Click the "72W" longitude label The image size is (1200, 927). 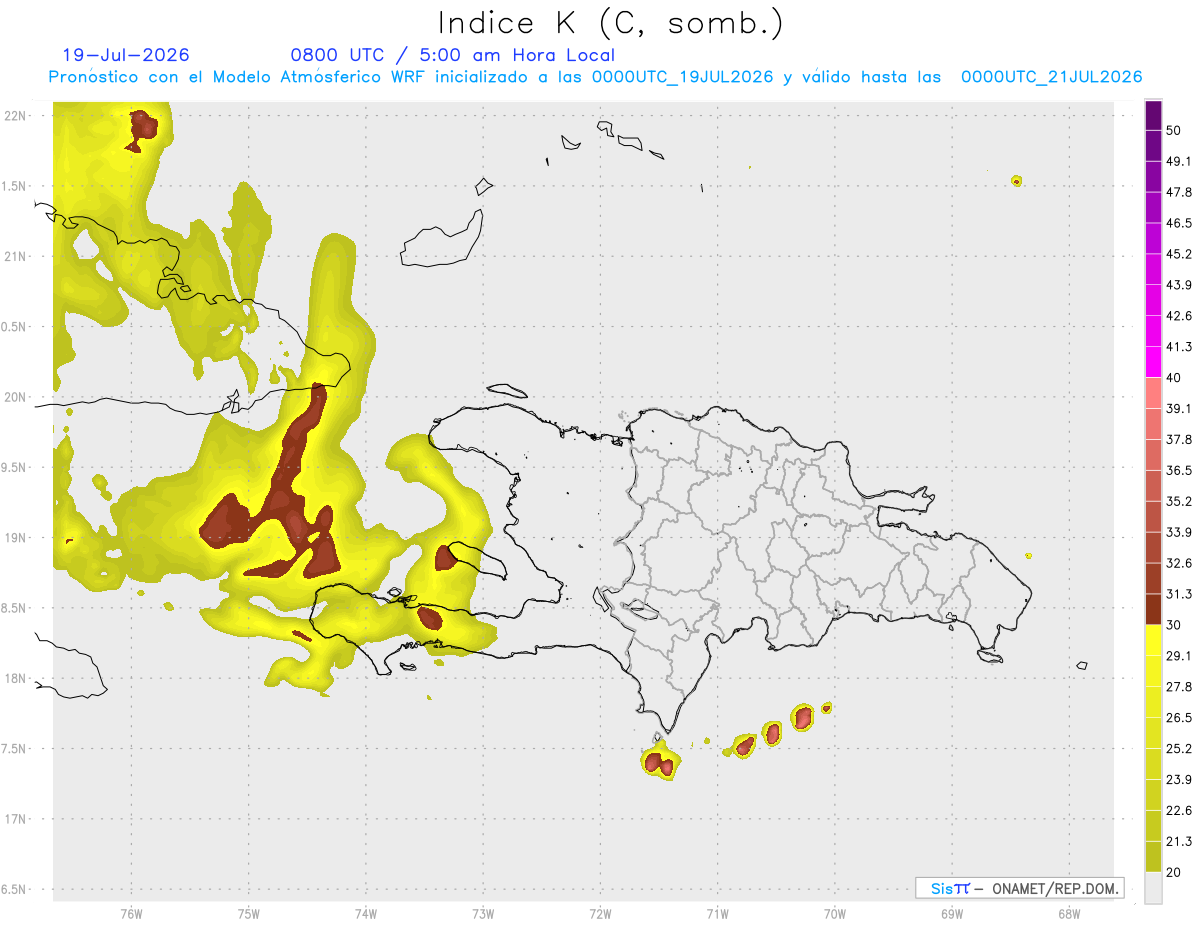click(601, 914)
